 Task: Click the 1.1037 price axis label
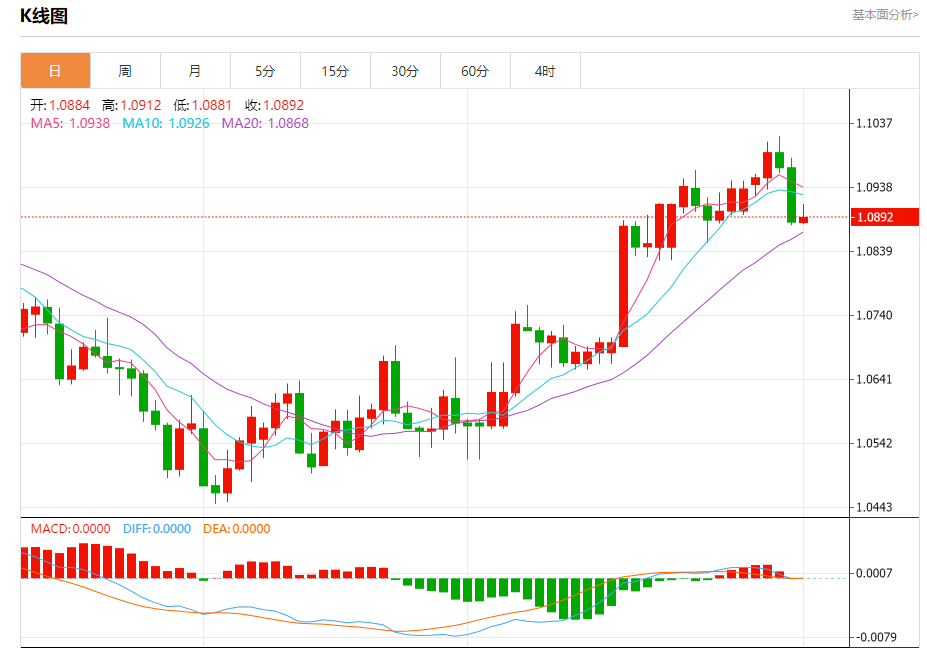pyautogui.click(x=874, y=124)
